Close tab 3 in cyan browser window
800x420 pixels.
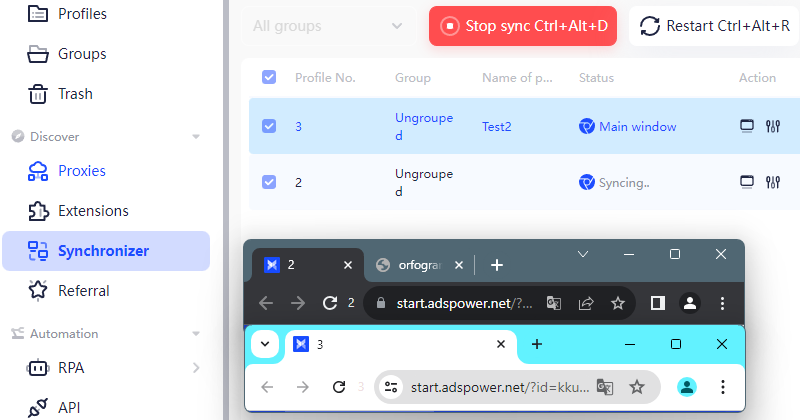(501, 344)
